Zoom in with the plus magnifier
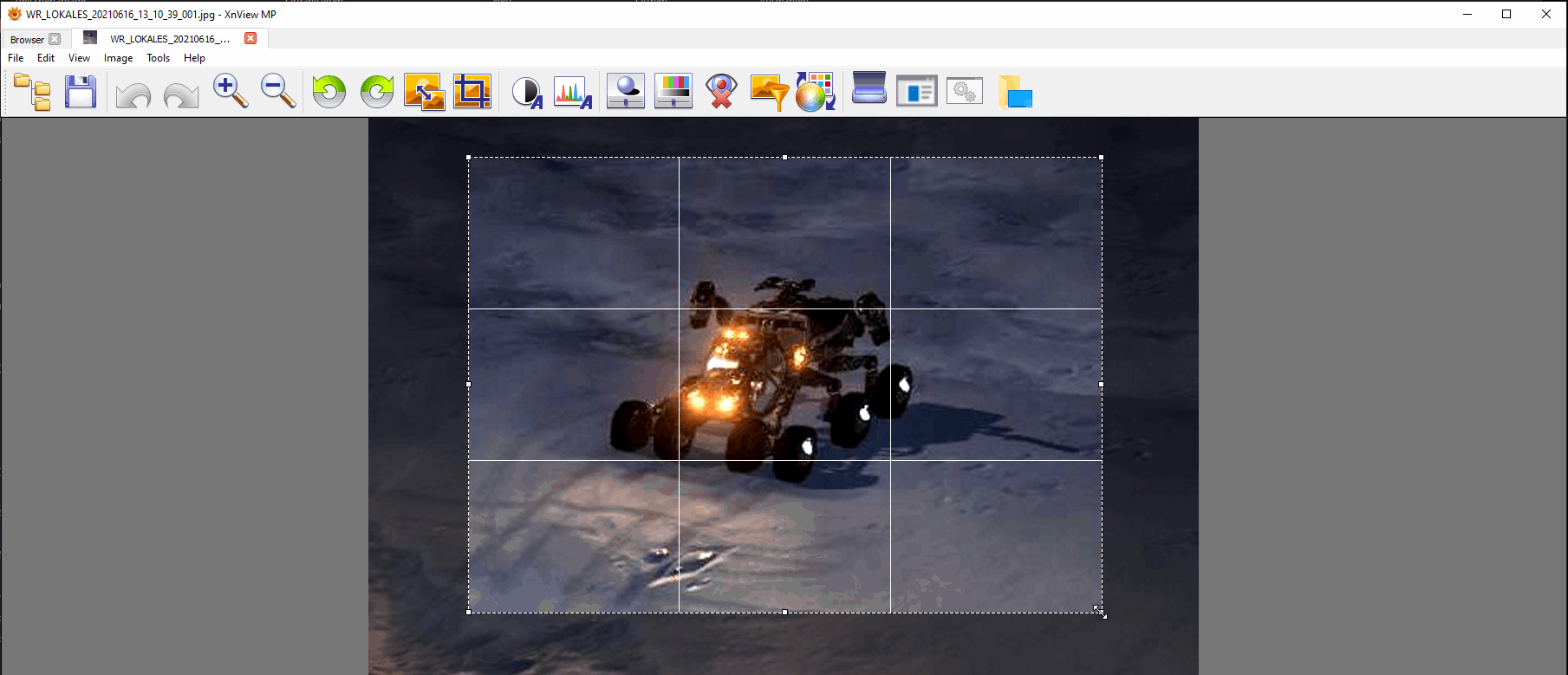This screenshot has width=1568, height=675. point(231,91)
